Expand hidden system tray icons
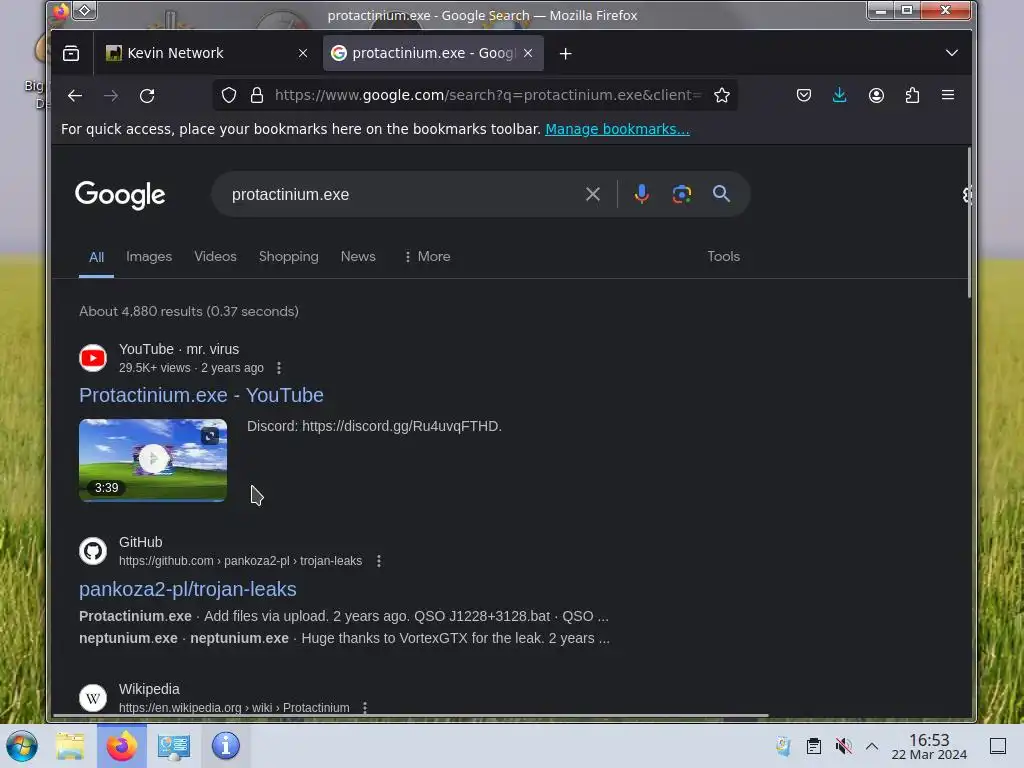Viewport: 1024px width, 768px height. (x=872, y=746)
